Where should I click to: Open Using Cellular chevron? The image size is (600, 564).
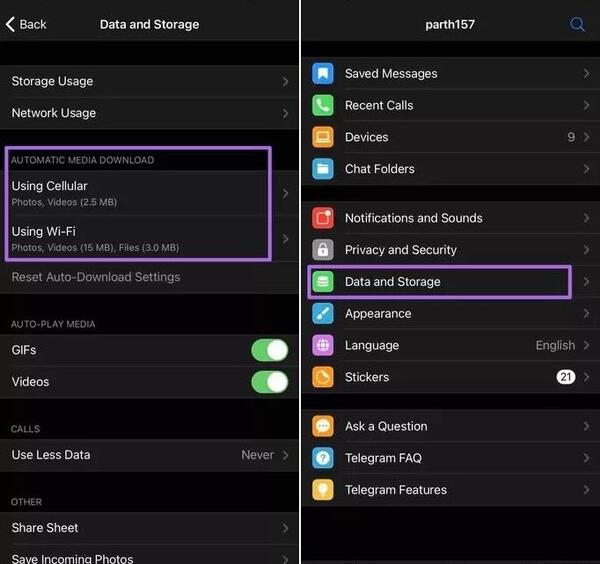pos(285,193)
